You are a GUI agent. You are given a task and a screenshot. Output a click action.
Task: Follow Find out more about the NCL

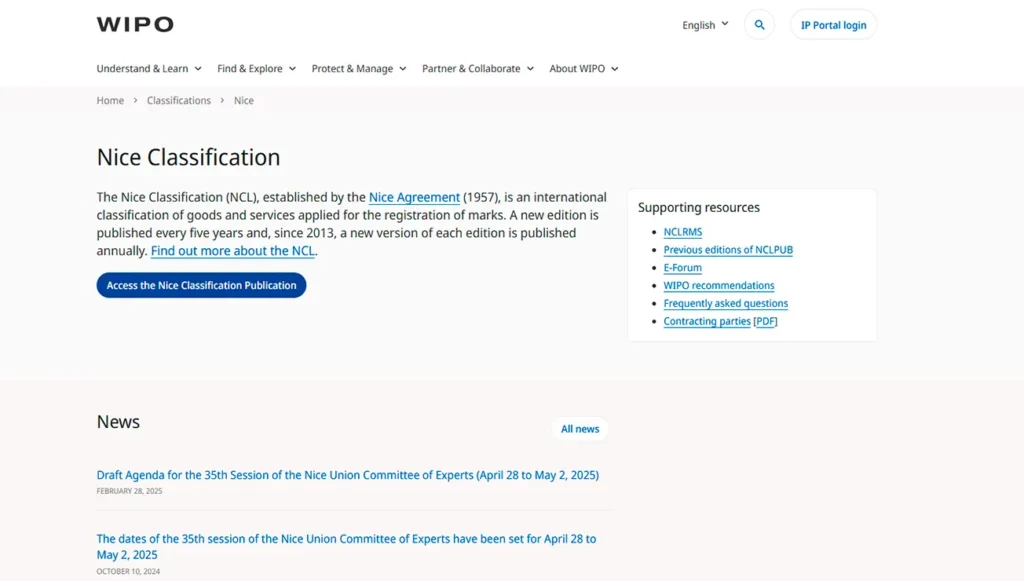[232, 251]
